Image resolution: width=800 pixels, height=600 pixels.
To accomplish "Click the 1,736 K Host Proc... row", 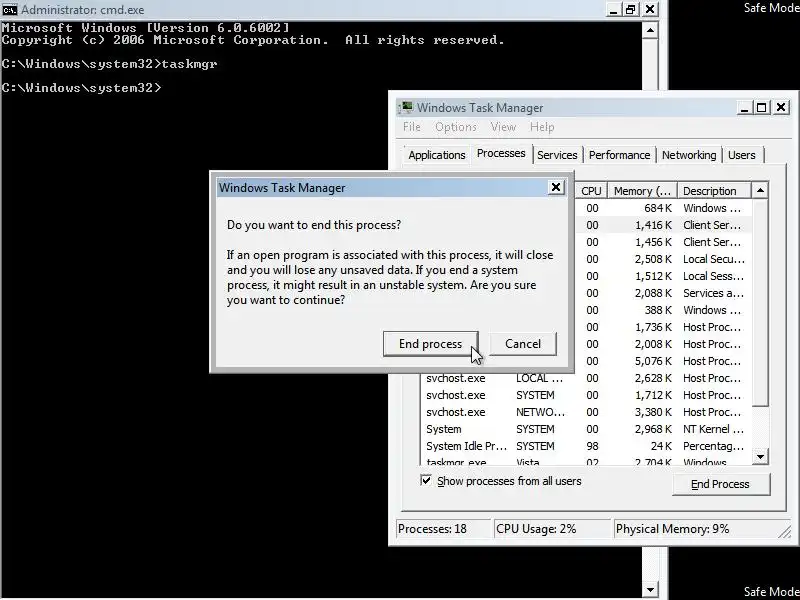I will [x=663, y=327].
